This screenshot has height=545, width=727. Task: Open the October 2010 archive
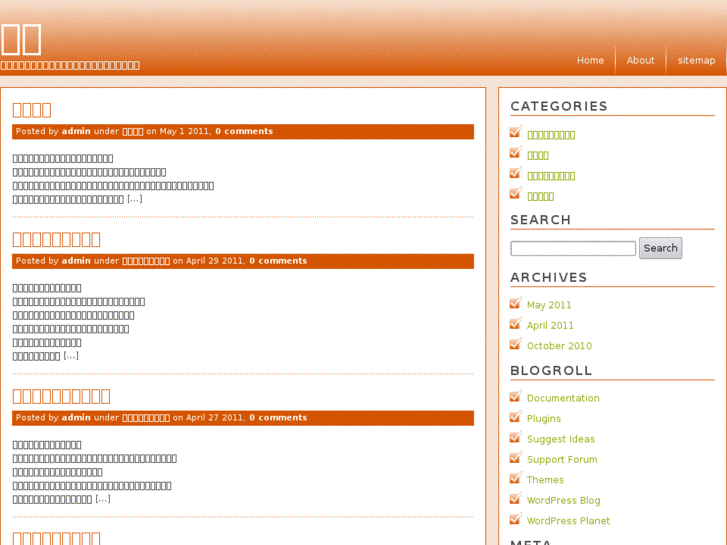click(559, 346)
